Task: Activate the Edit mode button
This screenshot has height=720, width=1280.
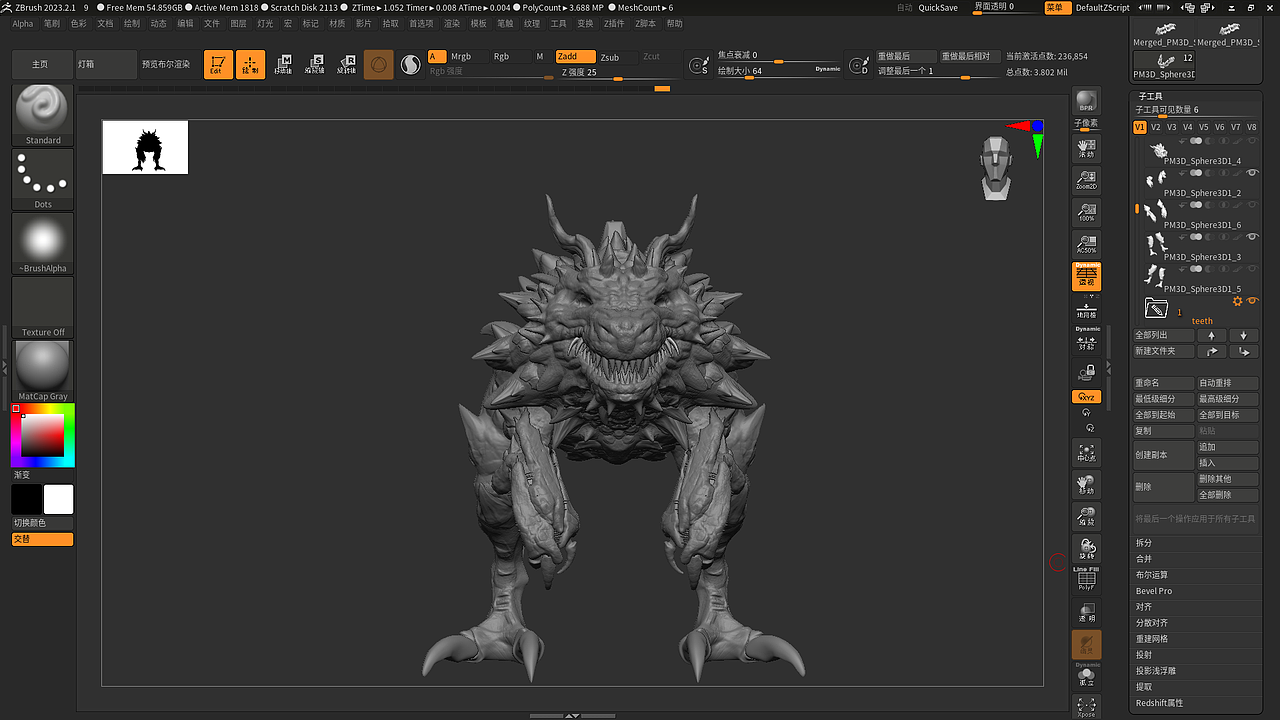Action: 218,65
